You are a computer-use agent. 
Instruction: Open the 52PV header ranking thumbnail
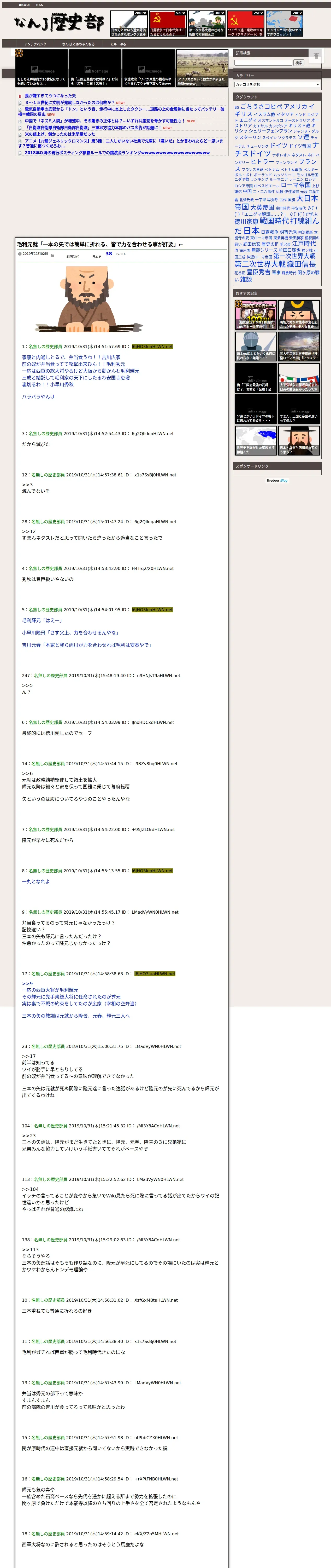(x=167, y=24)
